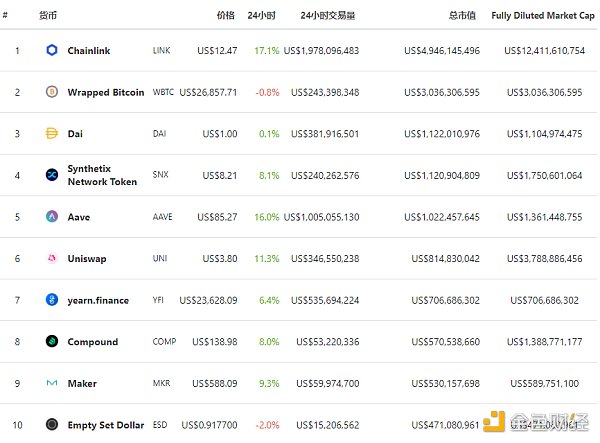Click the Maker logo icon

coord(52,383)
